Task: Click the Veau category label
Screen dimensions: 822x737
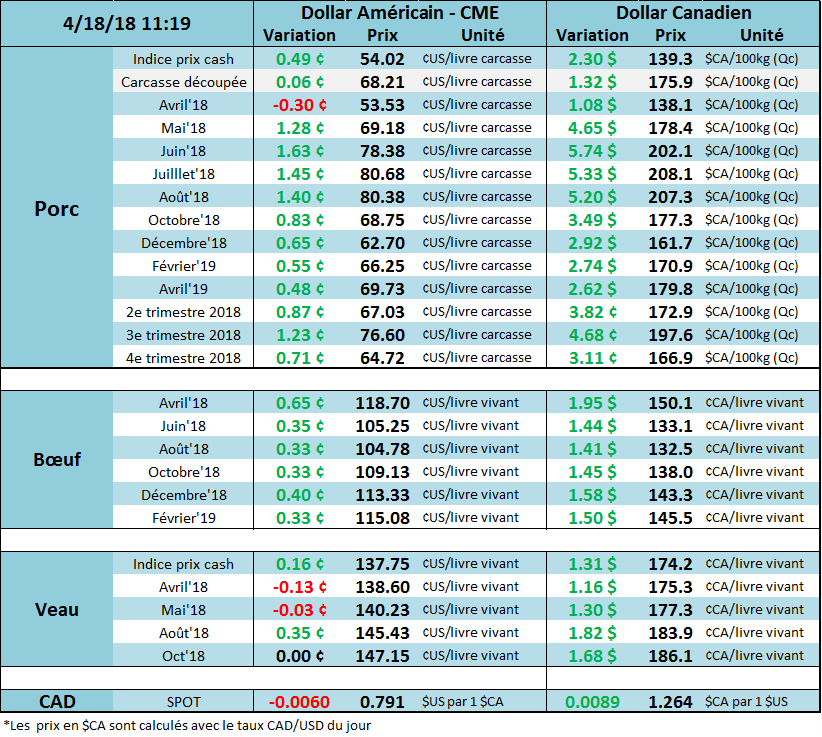Action: 57,609
